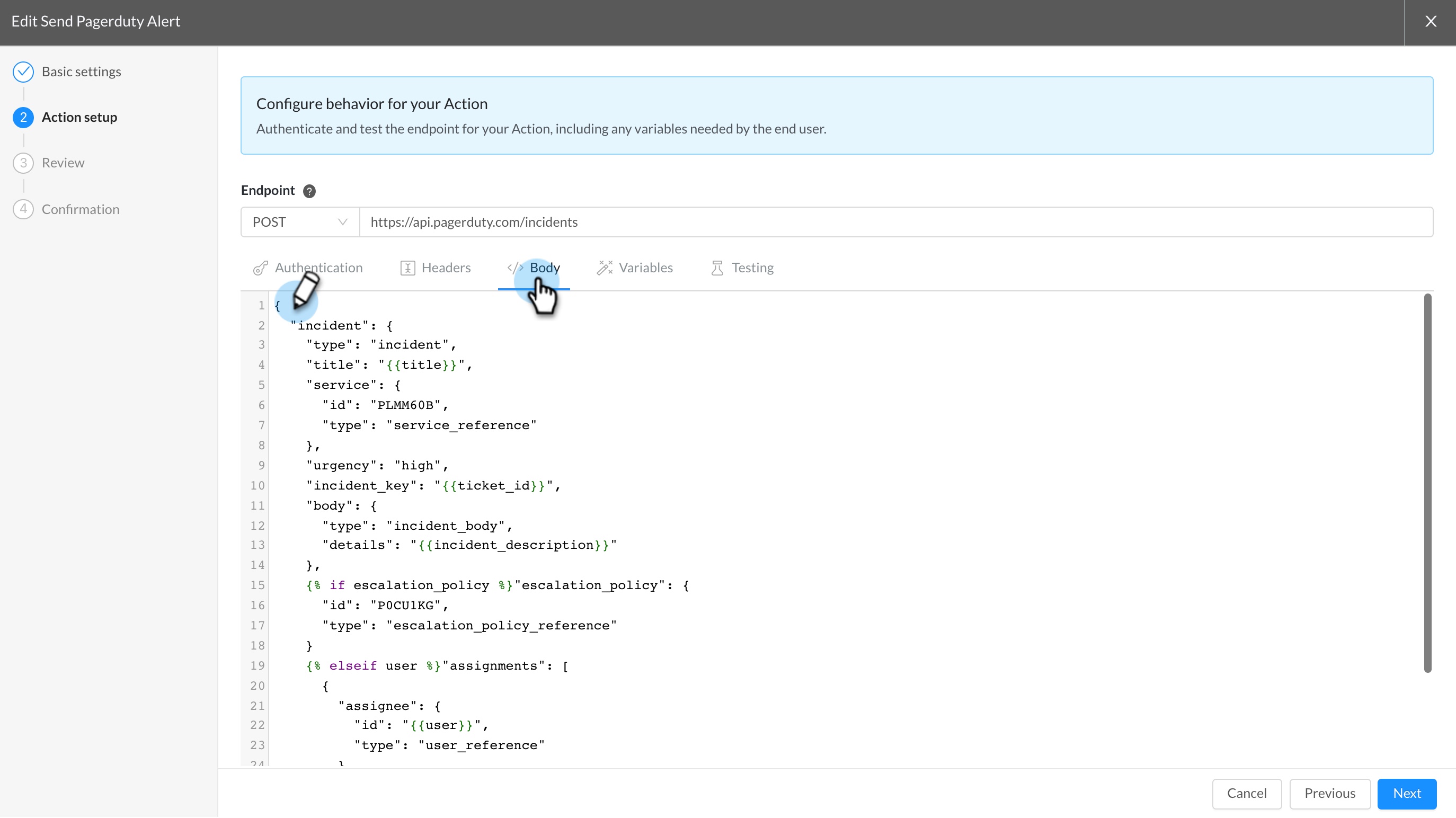The width and height of the screenshot is (1456, 818).
Task: Click the Cancel button
Action: (1246, 794)
